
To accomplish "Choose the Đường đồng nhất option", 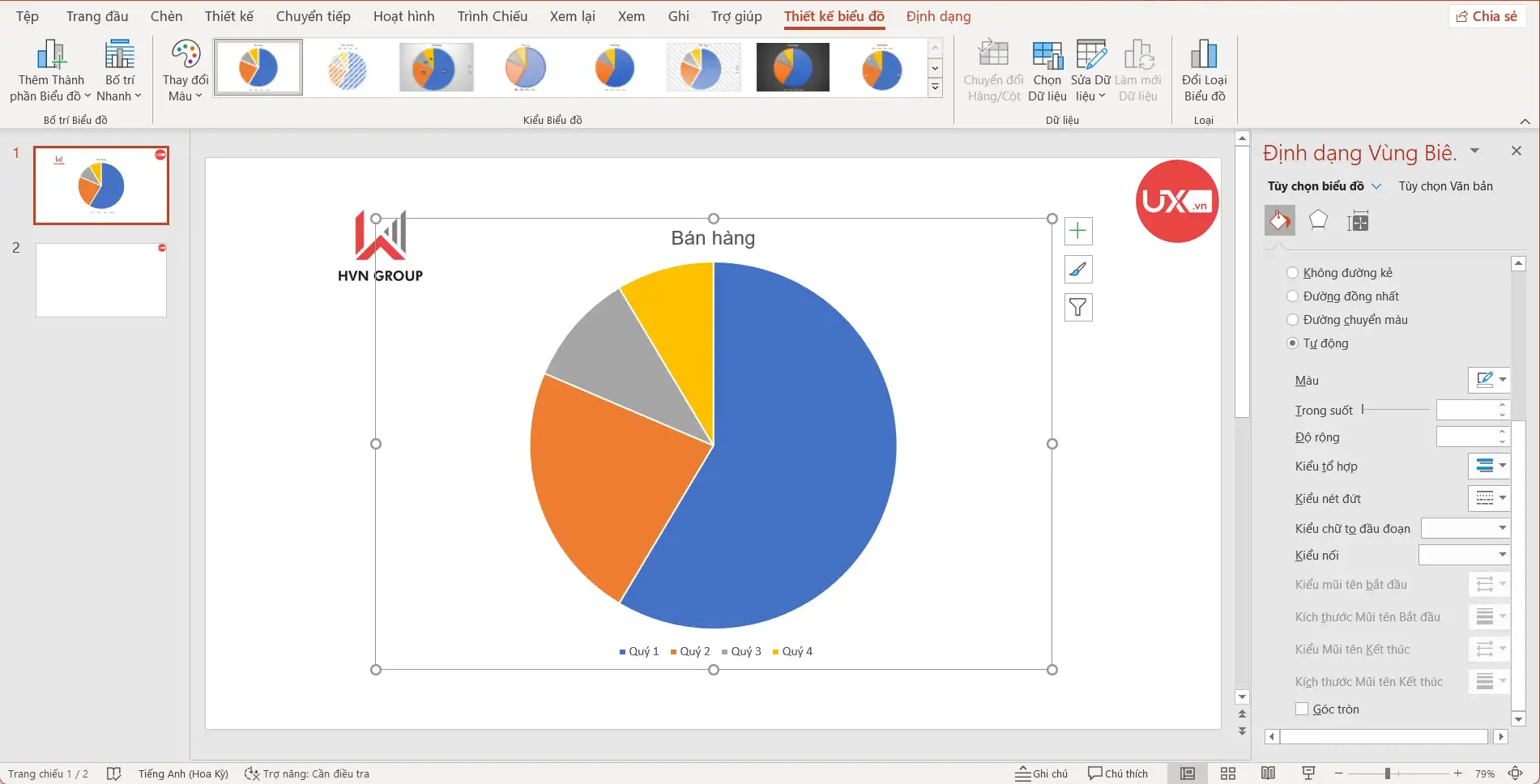I will (1293, 296).
